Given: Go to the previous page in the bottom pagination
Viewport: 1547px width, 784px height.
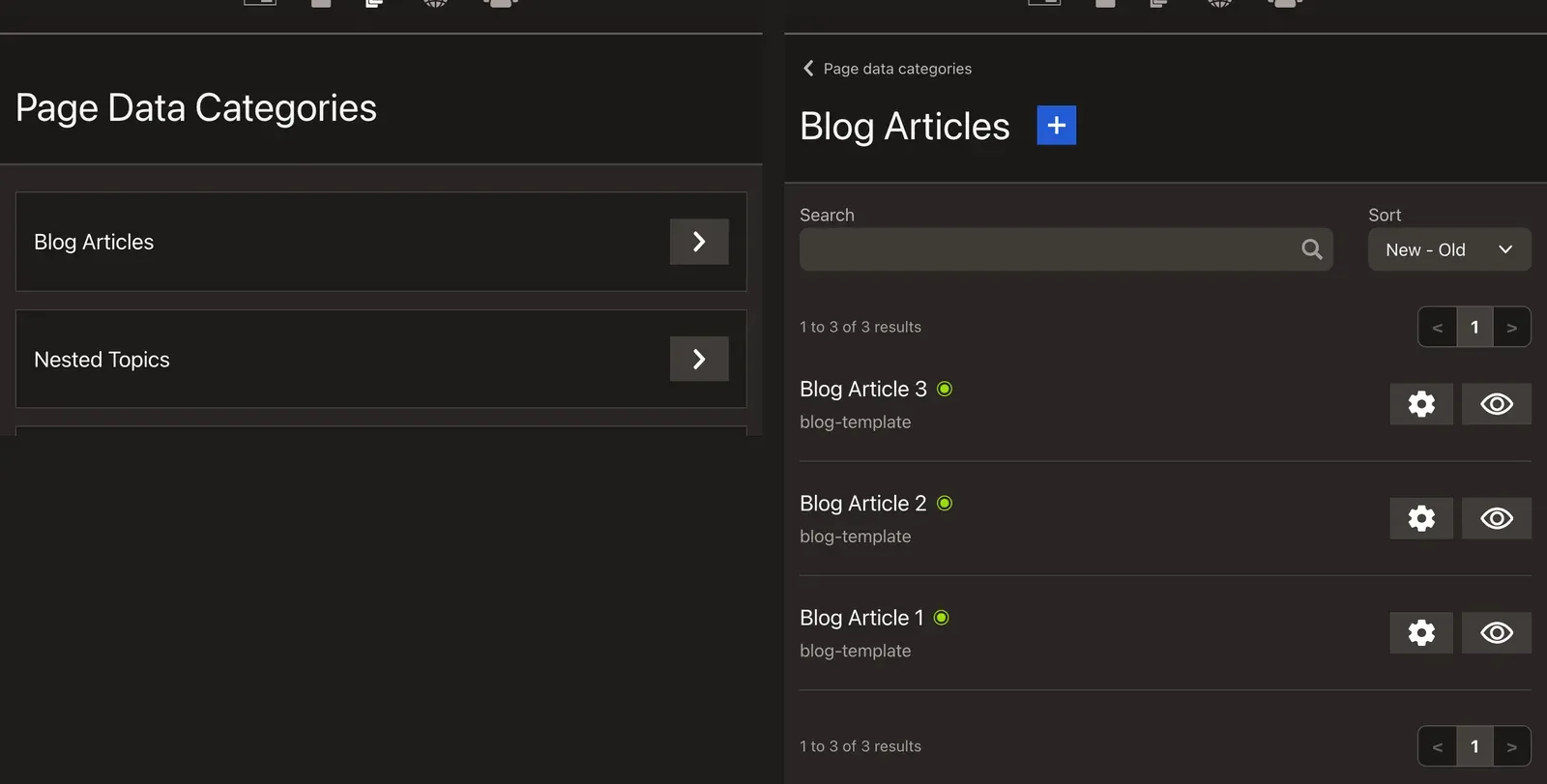Looking at the screenshot, I should click(1438, 746).
